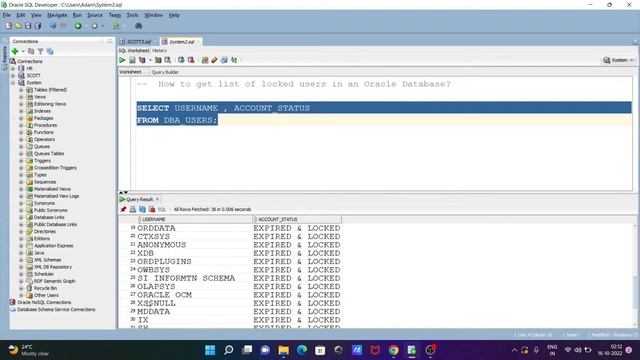
Task: Click the red pin icon in Query Result
Action: pyautogui.click(x=123, y=209)
